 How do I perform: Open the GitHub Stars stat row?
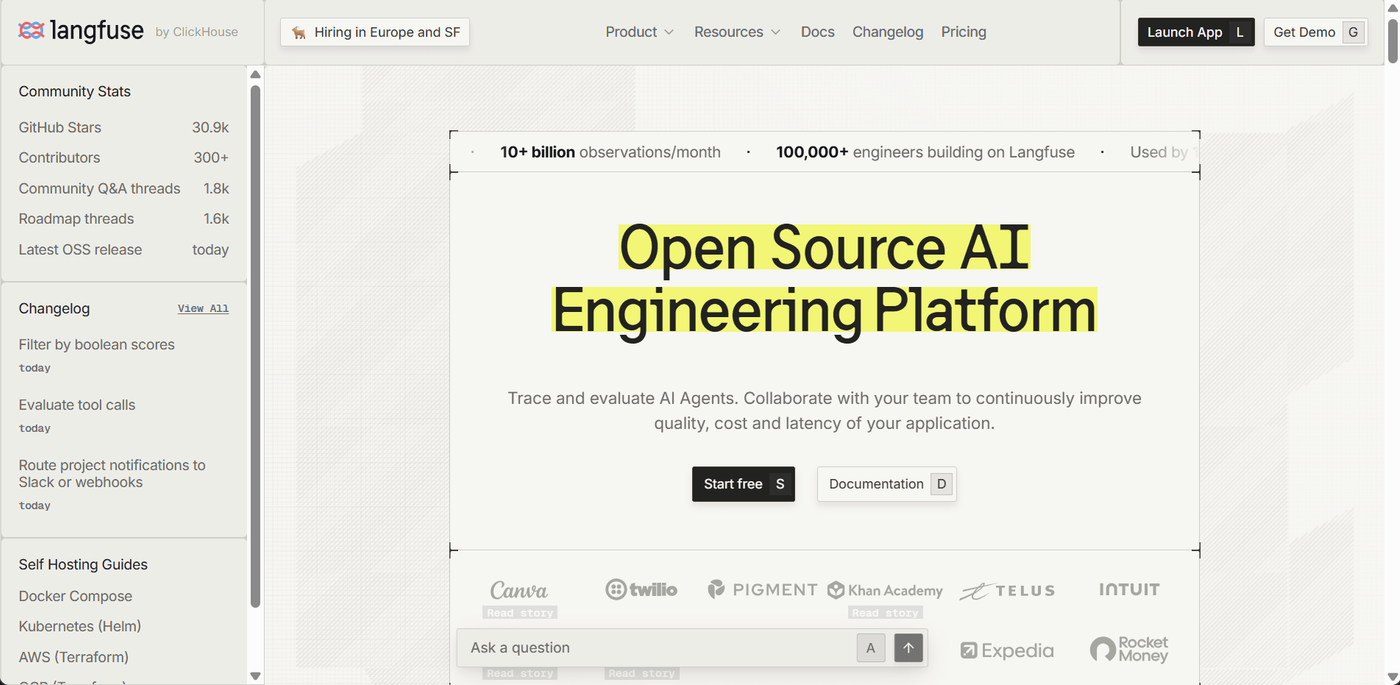coord(124,127)
